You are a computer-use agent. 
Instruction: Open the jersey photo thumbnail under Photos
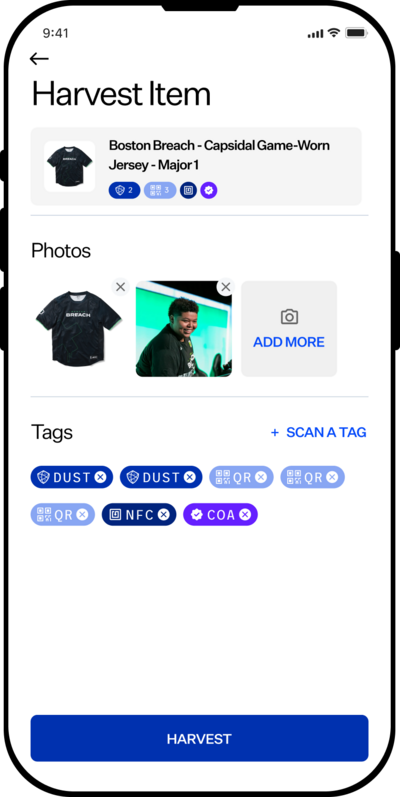tap(78, 329)
